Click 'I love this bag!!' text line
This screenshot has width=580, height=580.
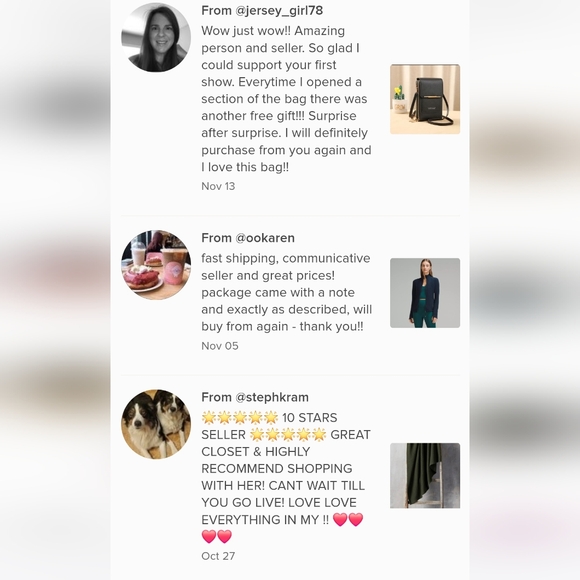(x=245, y=167)
